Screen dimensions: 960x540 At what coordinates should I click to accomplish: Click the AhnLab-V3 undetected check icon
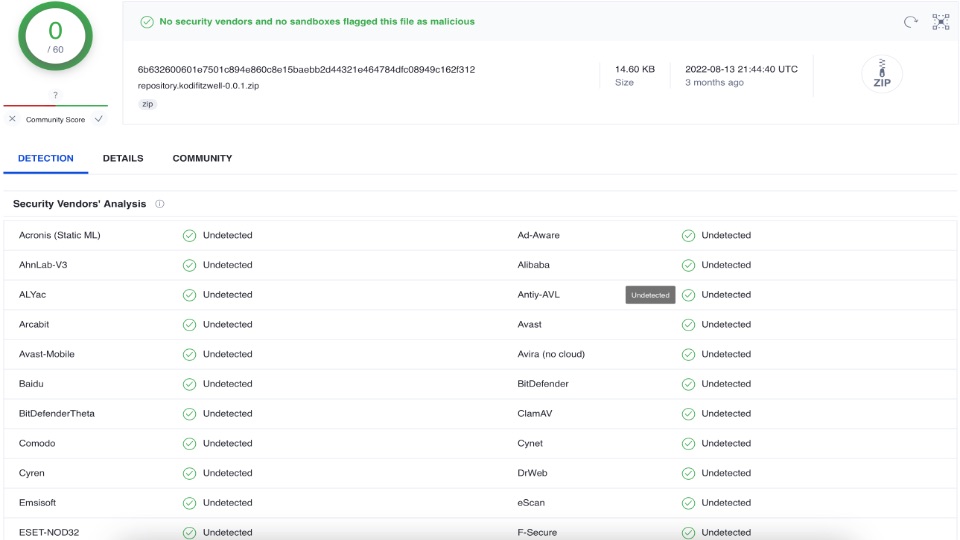coord(189,265)
